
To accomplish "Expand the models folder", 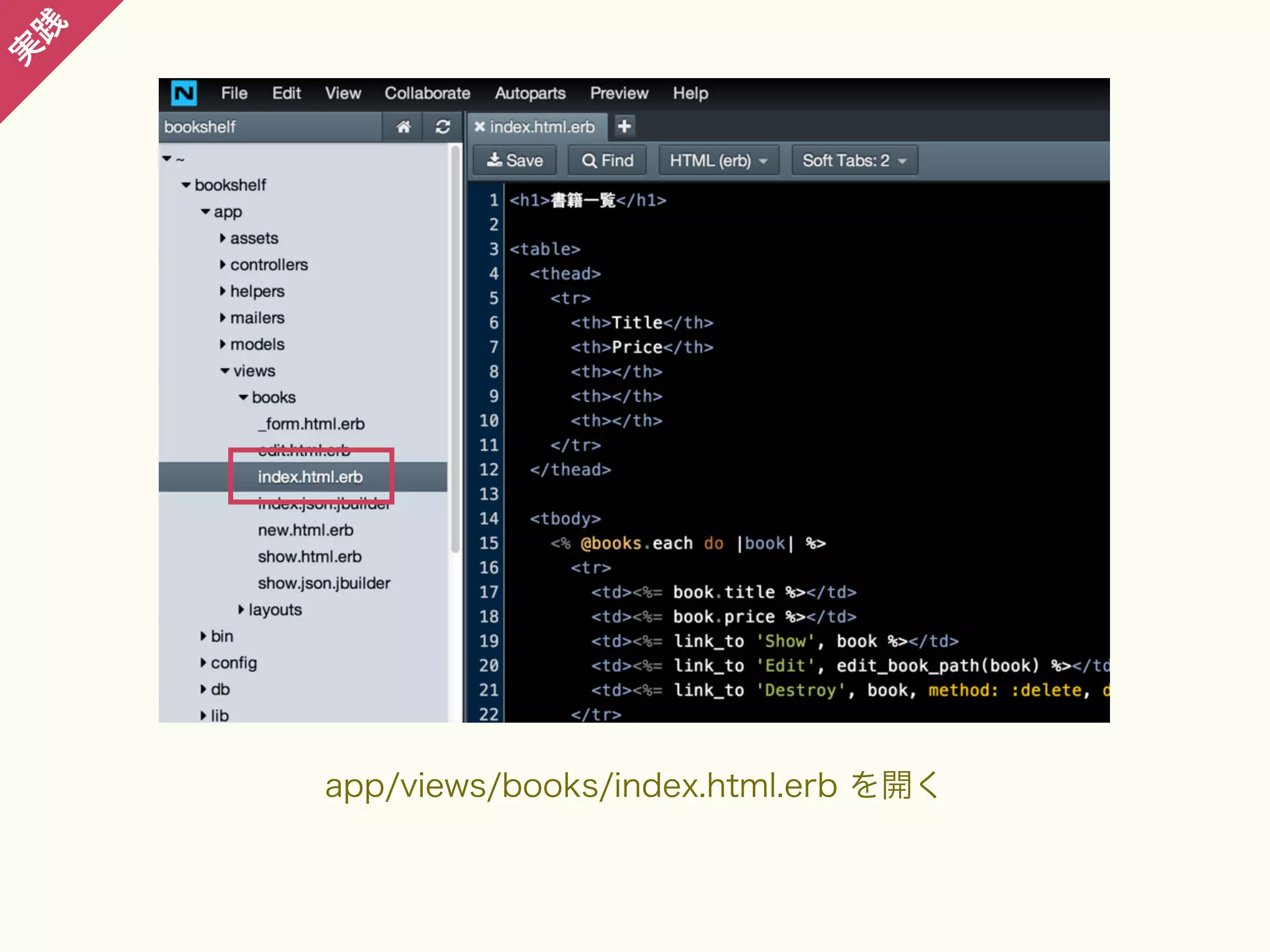I will click(223, 345).
